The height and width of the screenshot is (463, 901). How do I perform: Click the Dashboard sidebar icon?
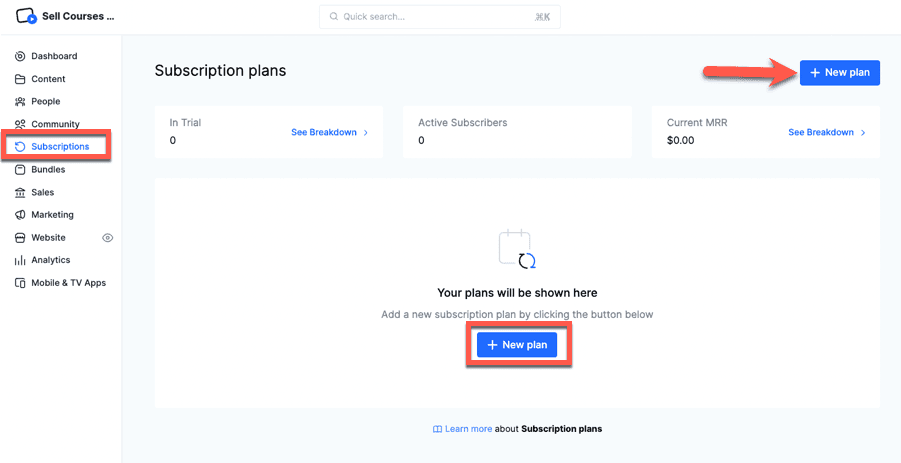[21, 56]
